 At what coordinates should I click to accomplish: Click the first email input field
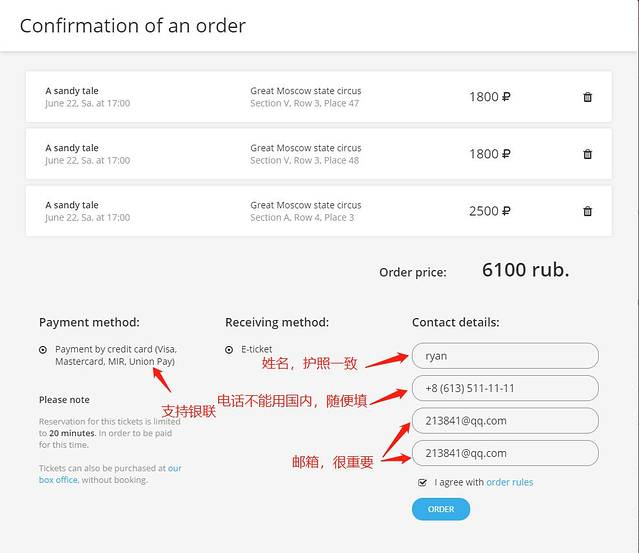[x=505, y=421]
